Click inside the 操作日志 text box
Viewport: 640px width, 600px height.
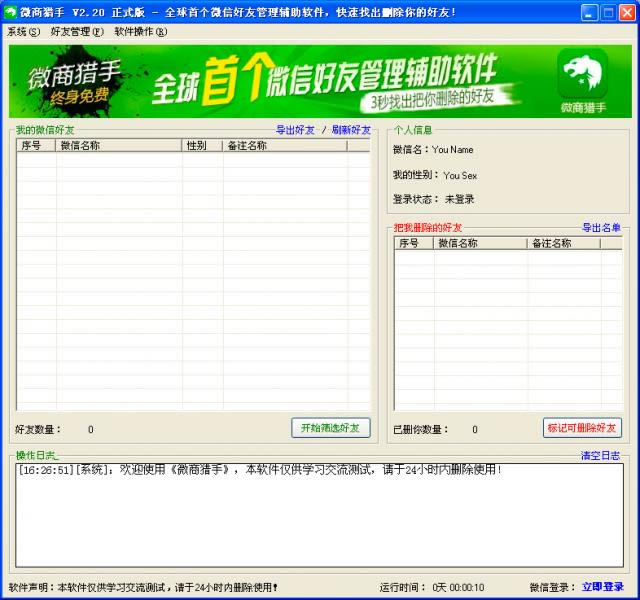(320, 515)
